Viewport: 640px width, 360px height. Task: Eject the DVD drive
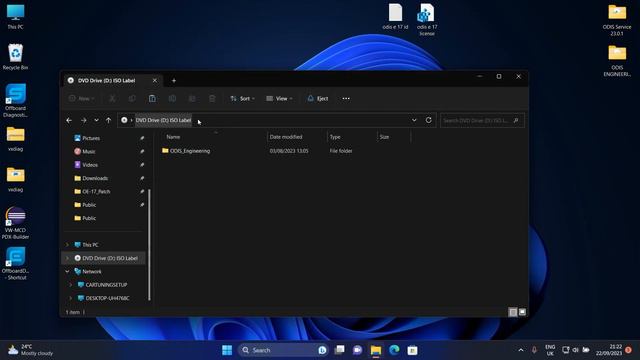tap(318, 98)
